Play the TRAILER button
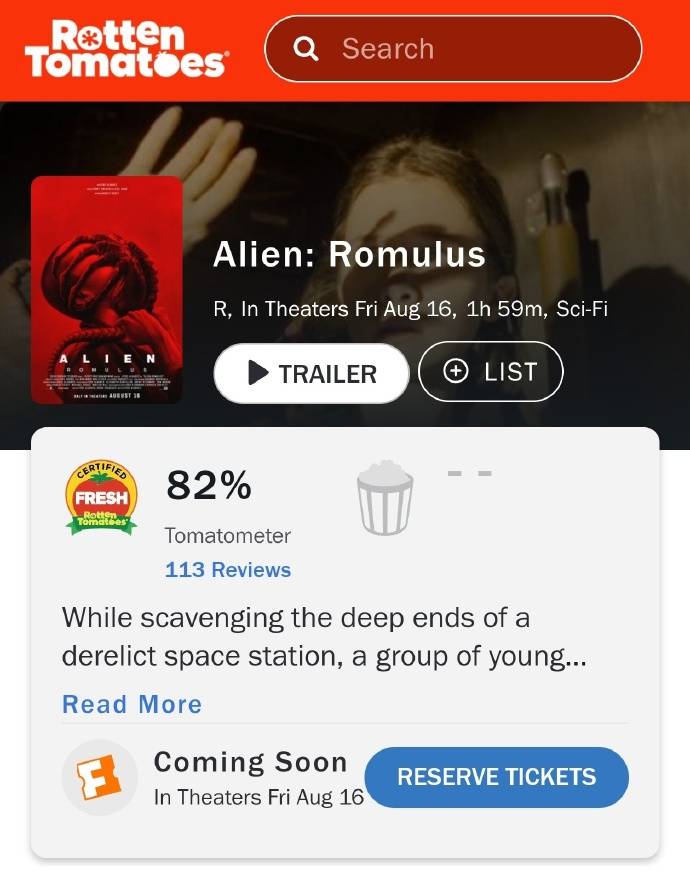The height and width of the screenshot is (889, 690). (311, 374)
